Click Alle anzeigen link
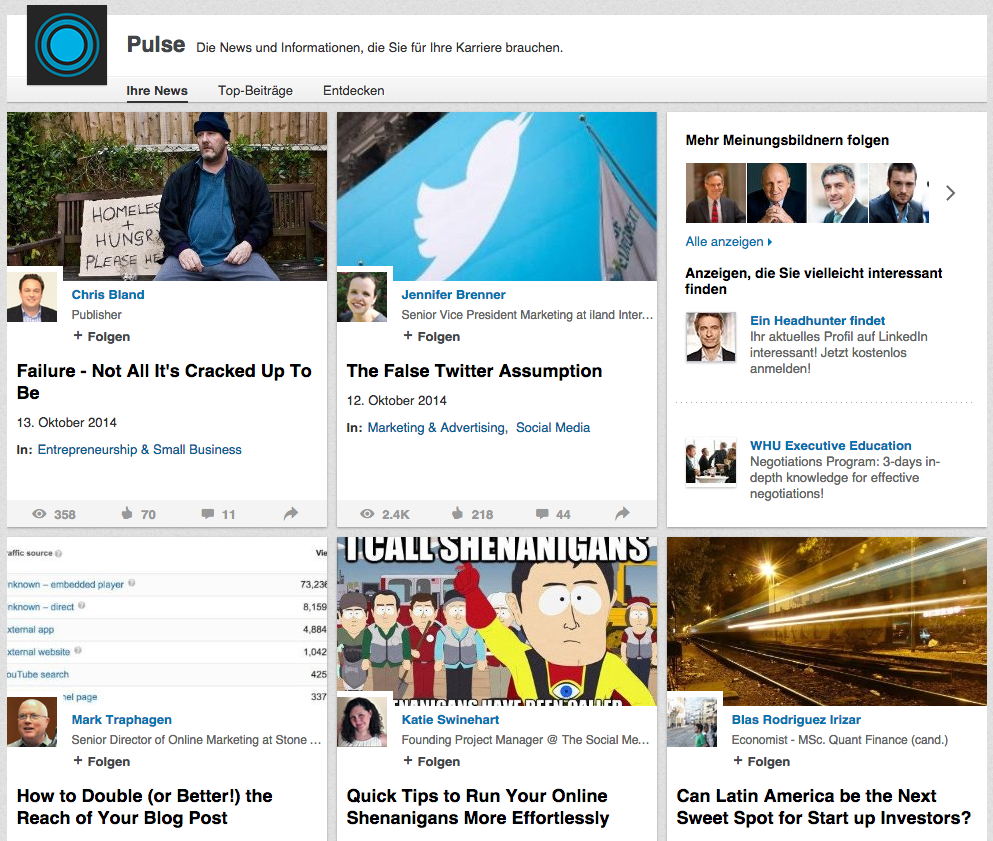This screenshot has width=993, height=841. coord(728,241)
